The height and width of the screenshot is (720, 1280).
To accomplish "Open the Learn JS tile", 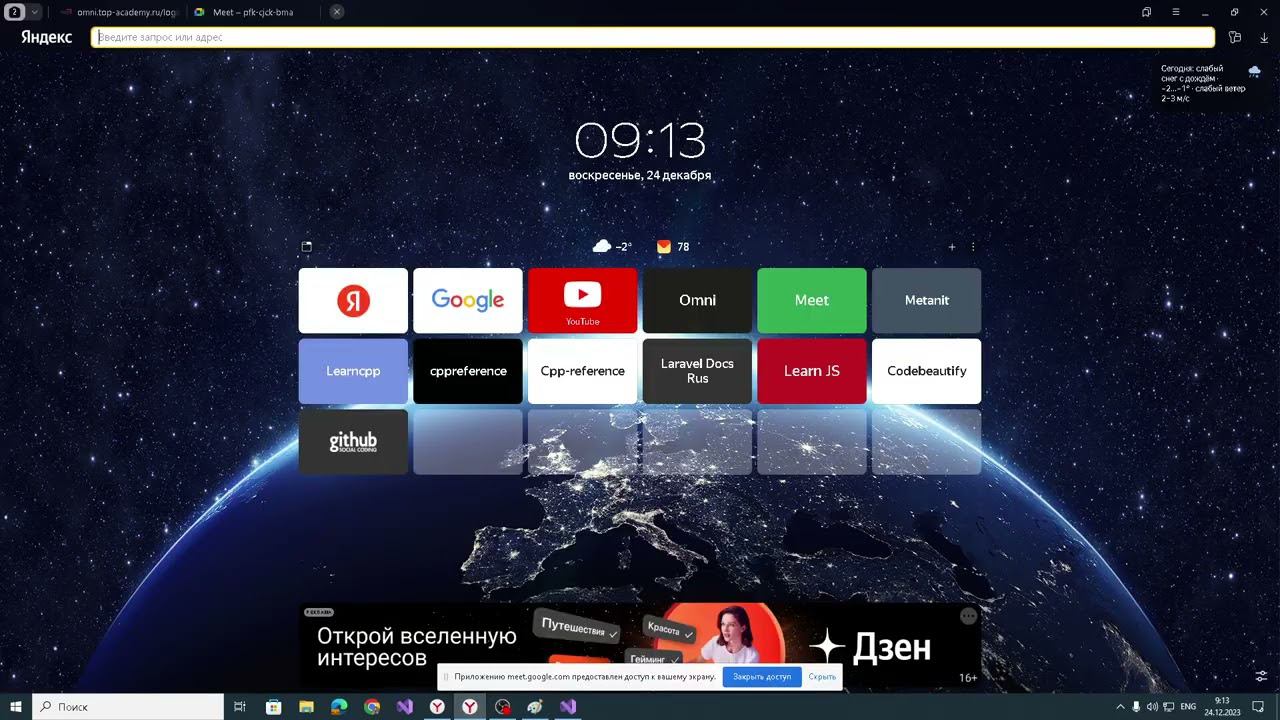I will pyautogui.click(x=812, y=371).
